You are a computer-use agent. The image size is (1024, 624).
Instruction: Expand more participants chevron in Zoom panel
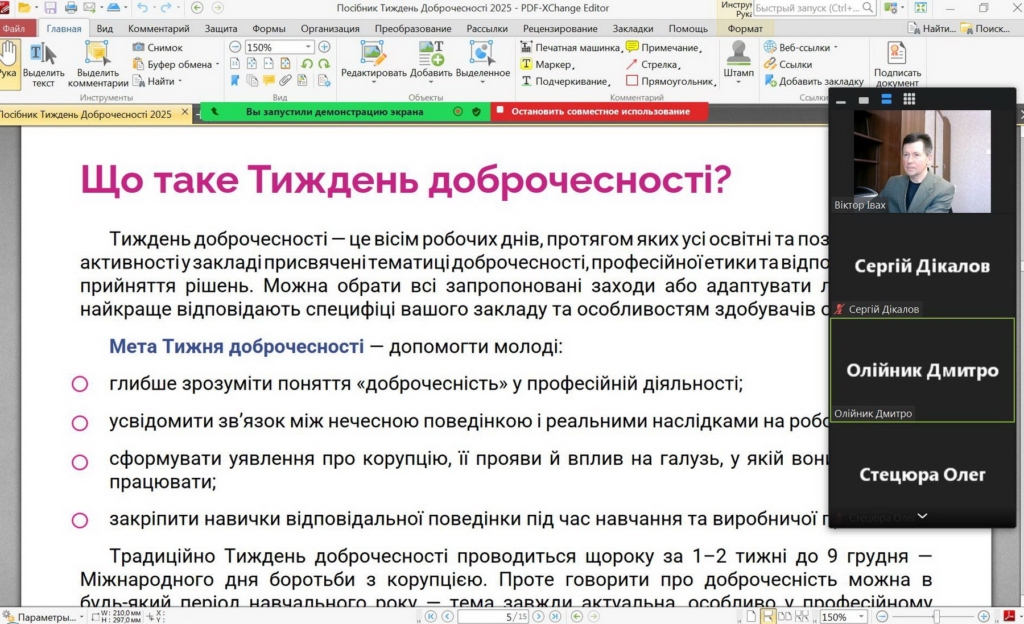pyautogui.click(x=922, y=516)
